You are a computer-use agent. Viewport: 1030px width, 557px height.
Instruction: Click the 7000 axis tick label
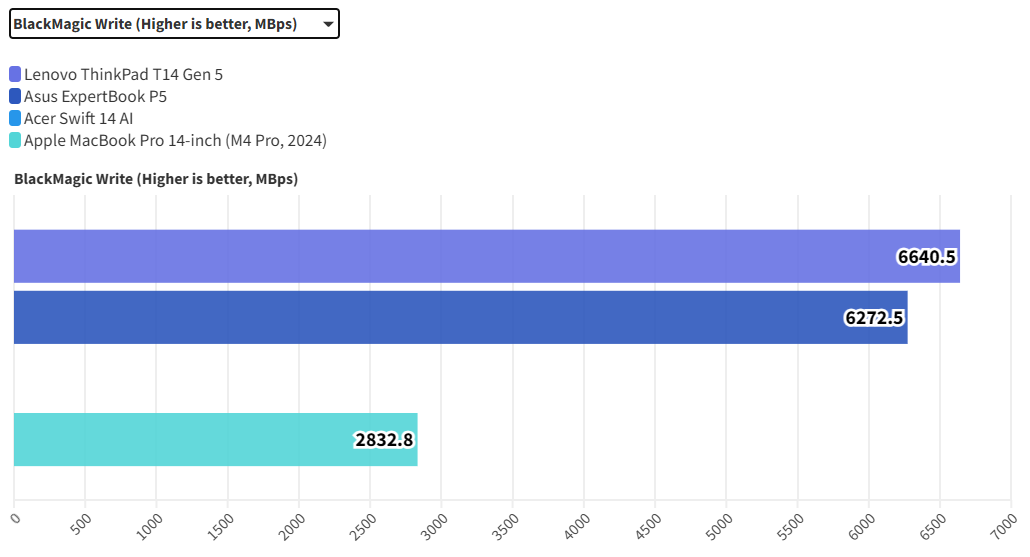point(1003,523)
